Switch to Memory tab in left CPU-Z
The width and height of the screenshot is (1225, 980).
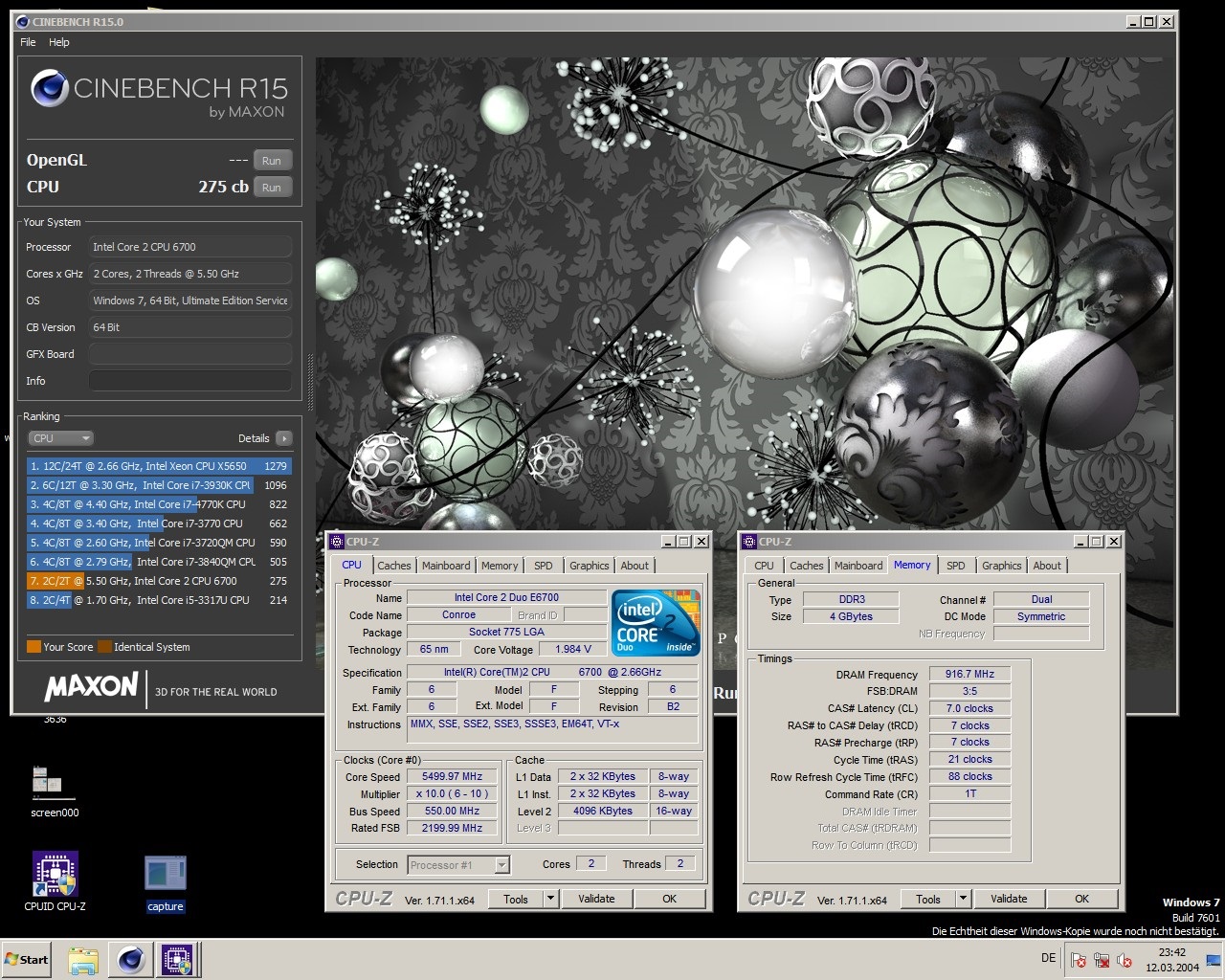click(500, 566)
